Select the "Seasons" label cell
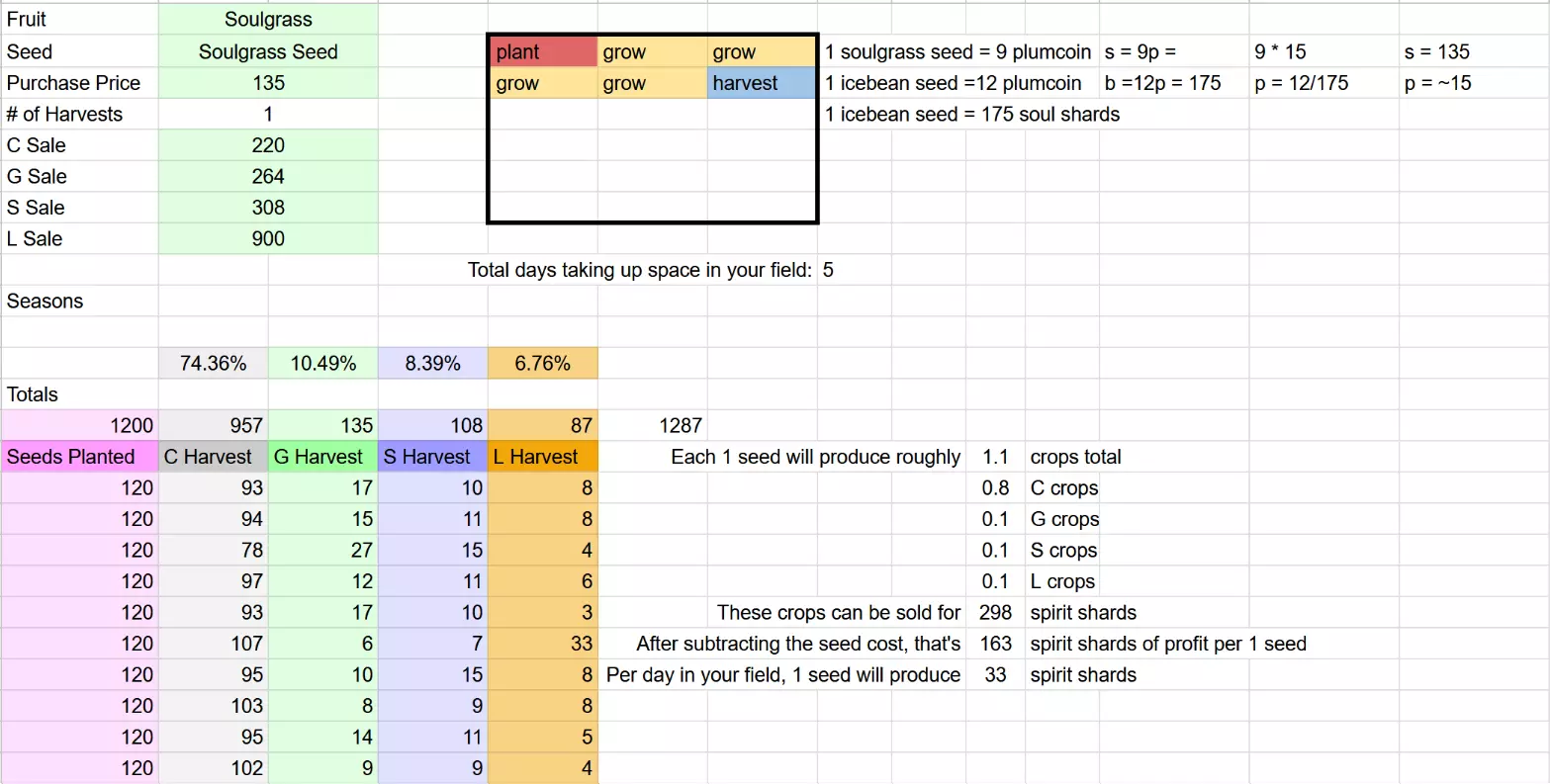This screenshot has width=1550, height=784. tap(79, 302)
